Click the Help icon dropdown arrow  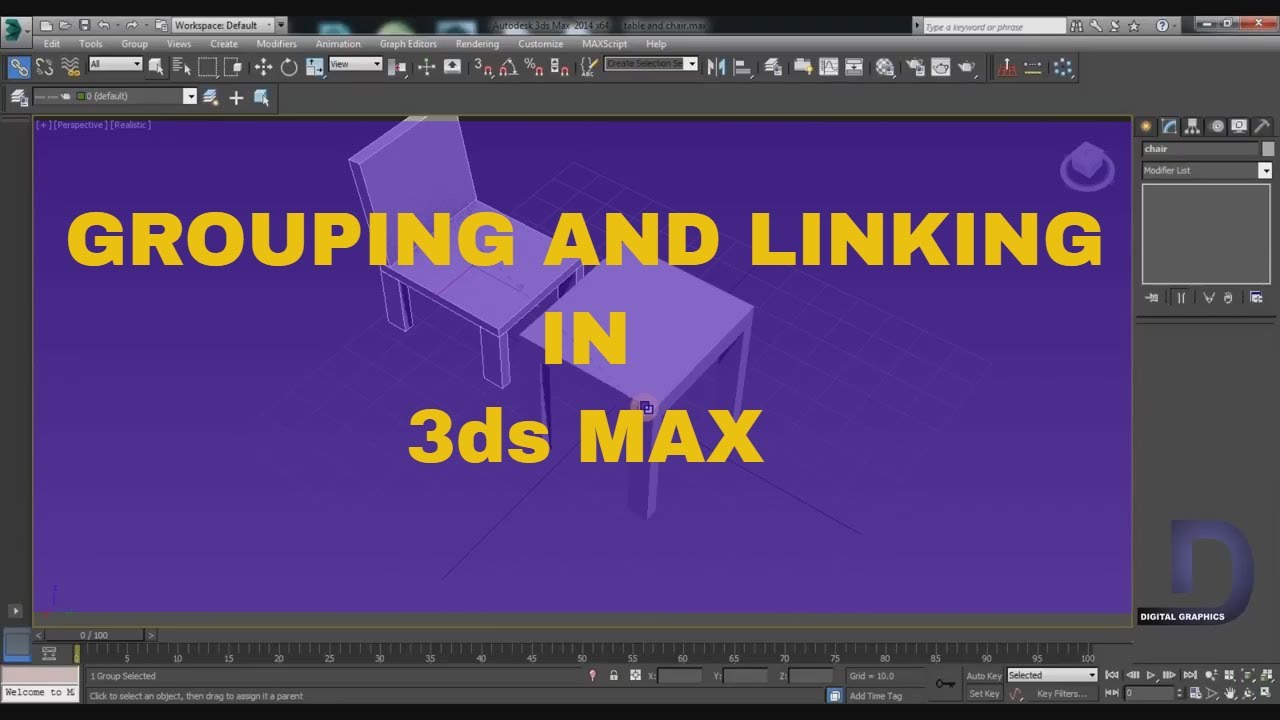[1176, 25]
